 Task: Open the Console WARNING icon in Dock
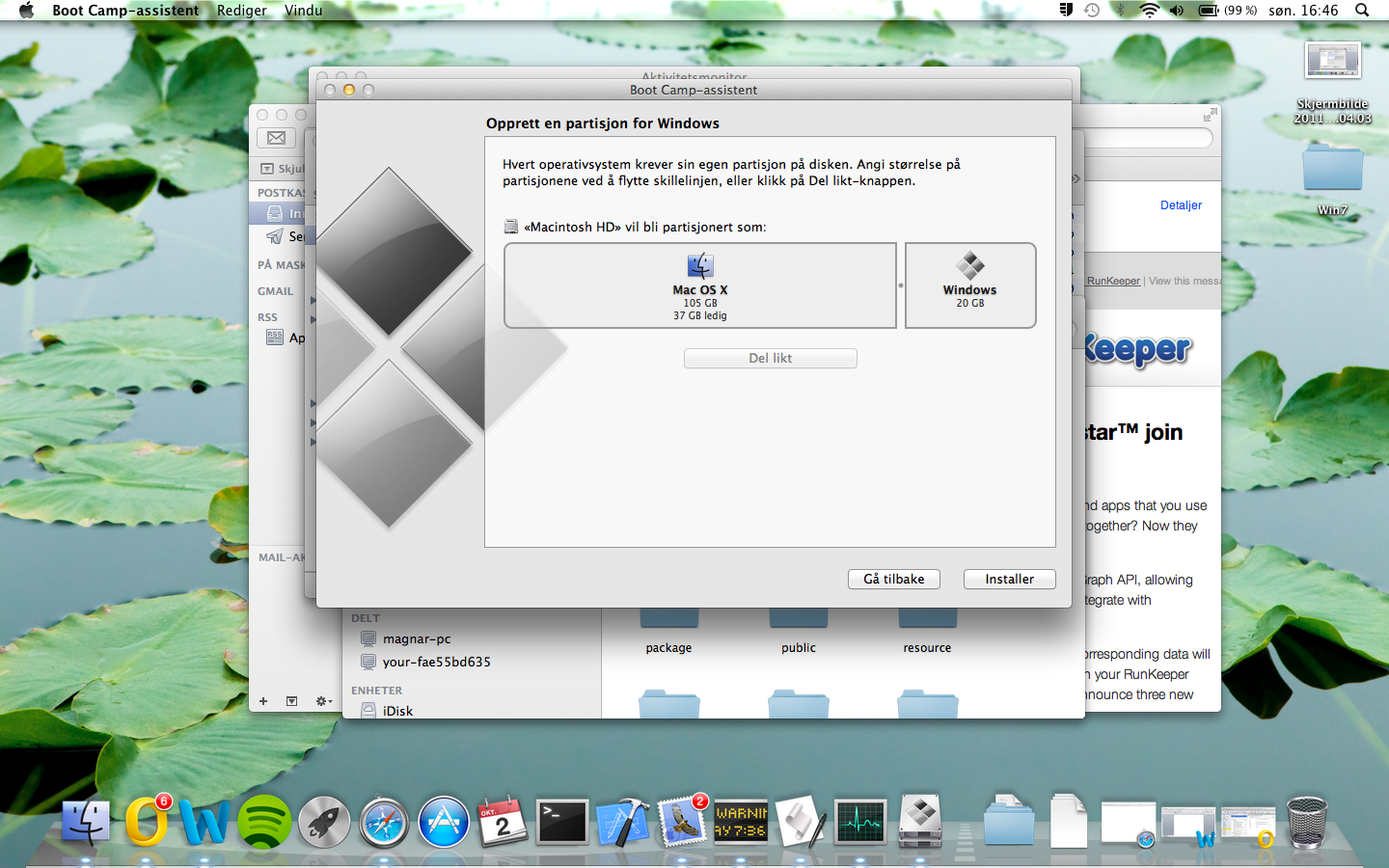[x=741, y=822]
